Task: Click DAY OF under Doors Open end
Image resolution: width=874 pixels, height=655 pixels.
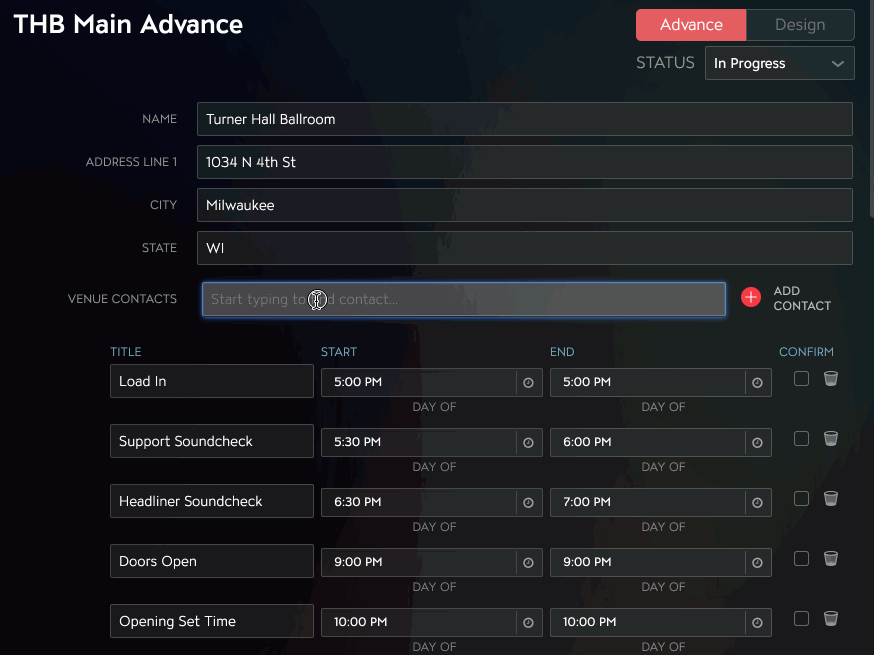Action: (663, 586)
